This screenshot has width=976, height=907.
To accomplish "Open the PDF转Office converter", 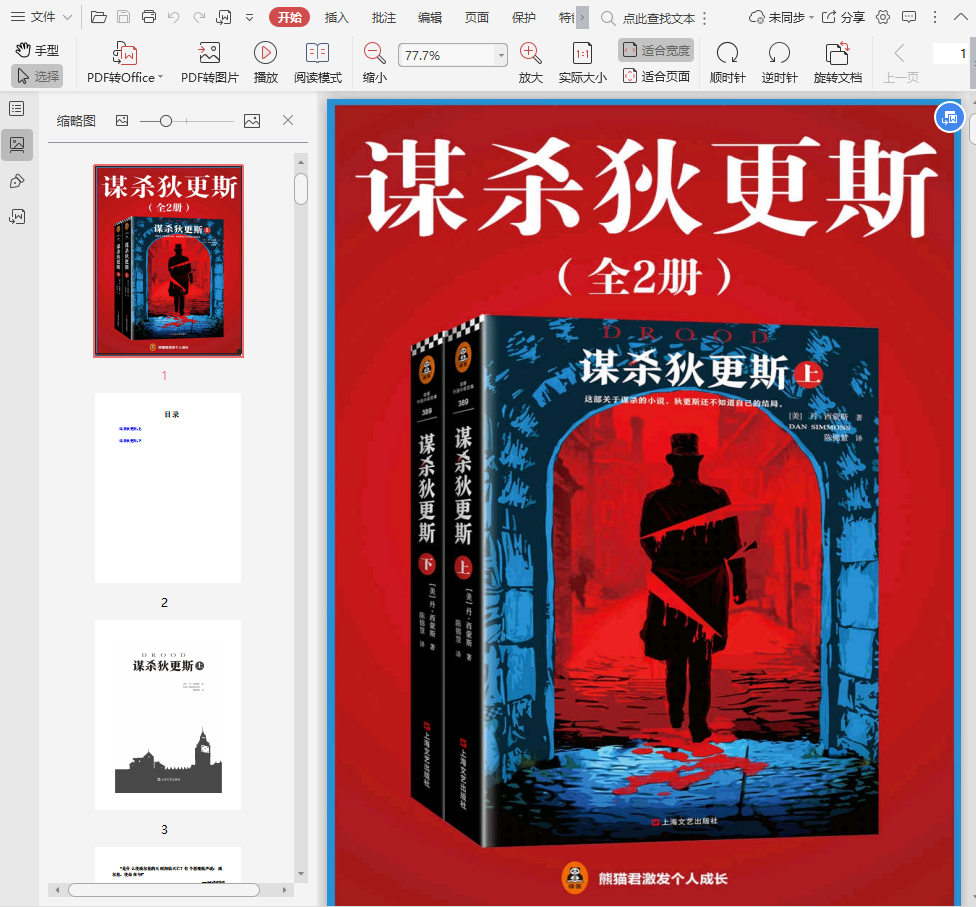I will pos(124,62).
